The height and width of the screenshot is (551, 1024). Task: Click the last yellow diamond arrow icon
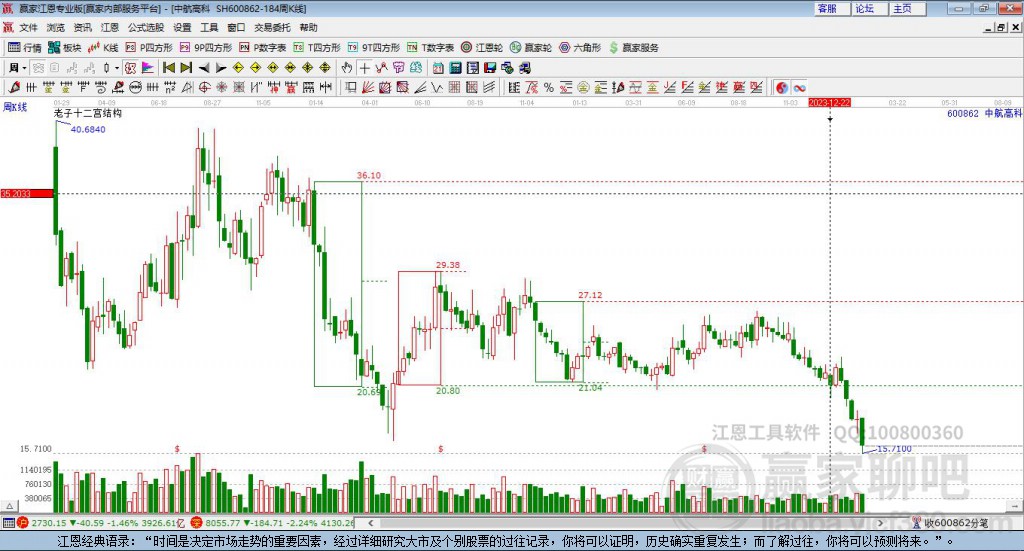(325, 68)
